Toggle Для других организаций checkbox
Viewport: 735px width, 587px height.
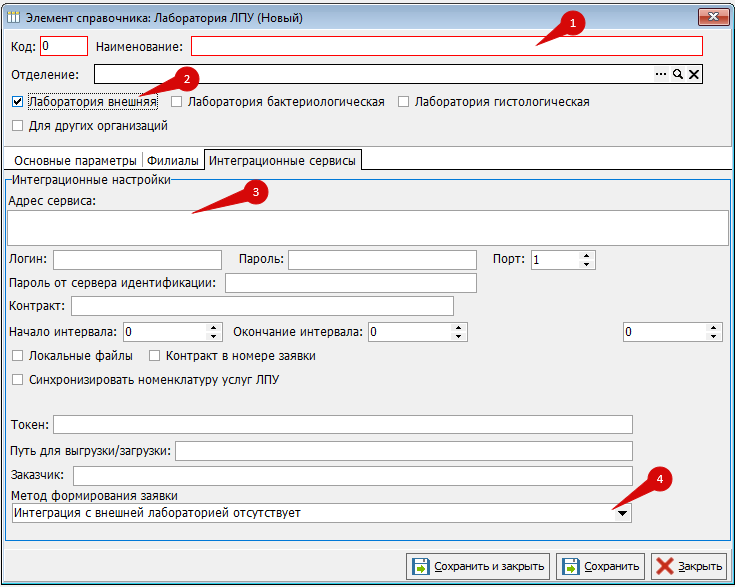tap(18, 126)
